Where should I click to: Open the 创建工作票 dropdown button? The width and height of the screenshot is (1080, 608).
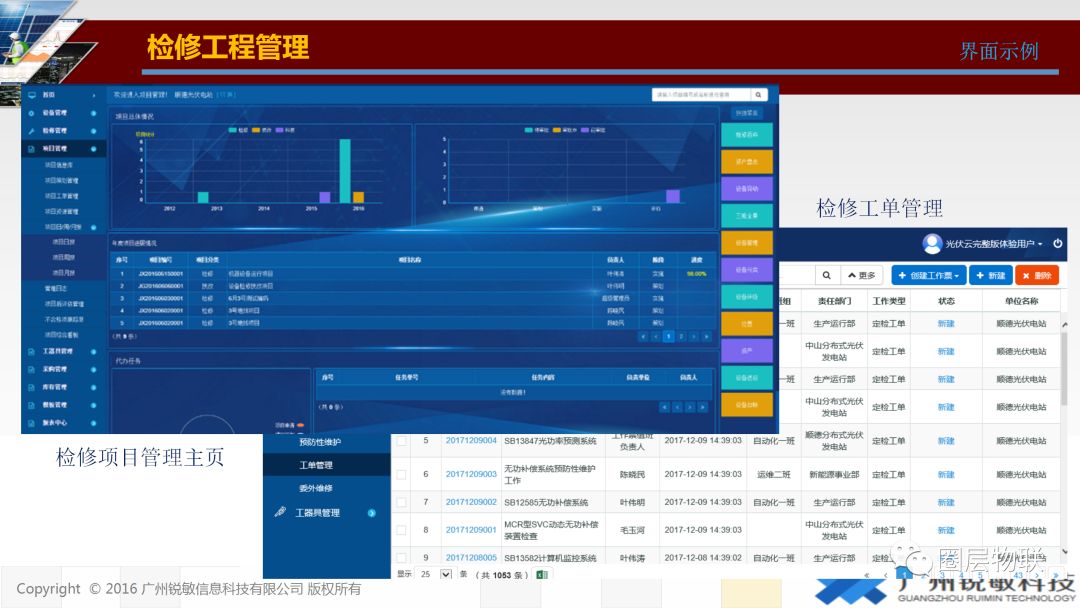[928, 275]
